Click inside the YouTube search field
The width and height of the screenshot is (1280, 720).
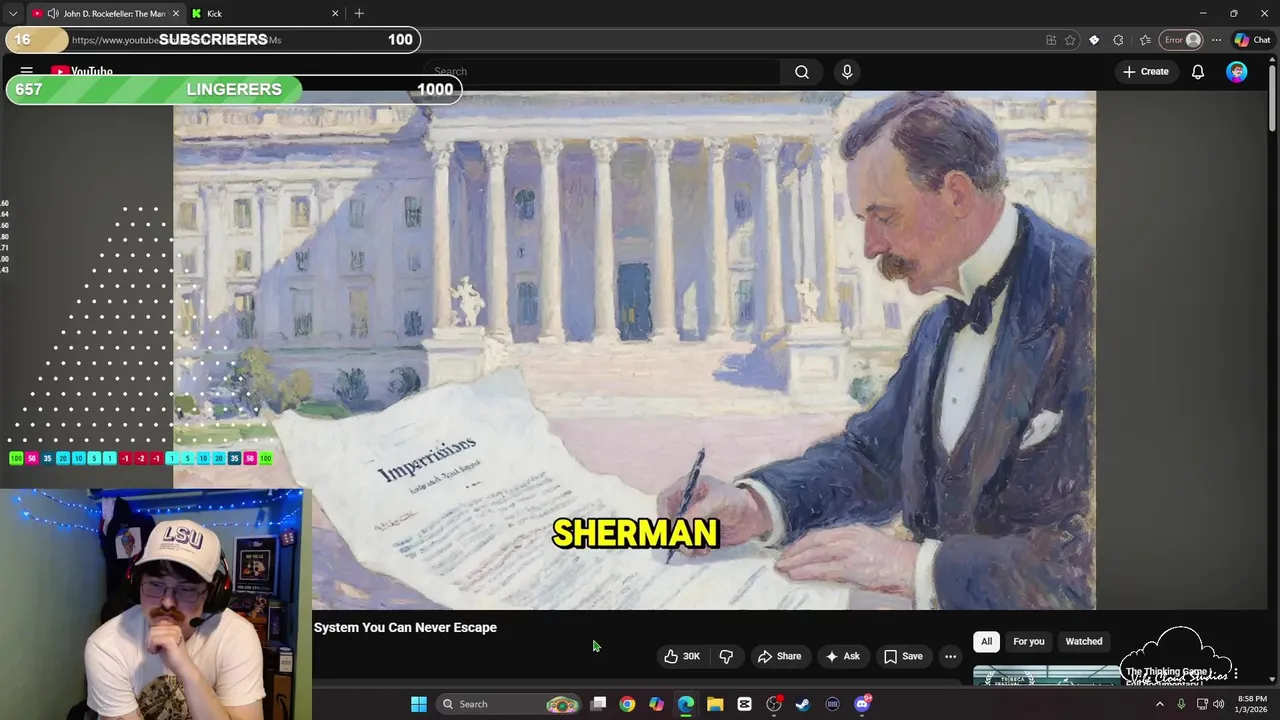(602, 72)
